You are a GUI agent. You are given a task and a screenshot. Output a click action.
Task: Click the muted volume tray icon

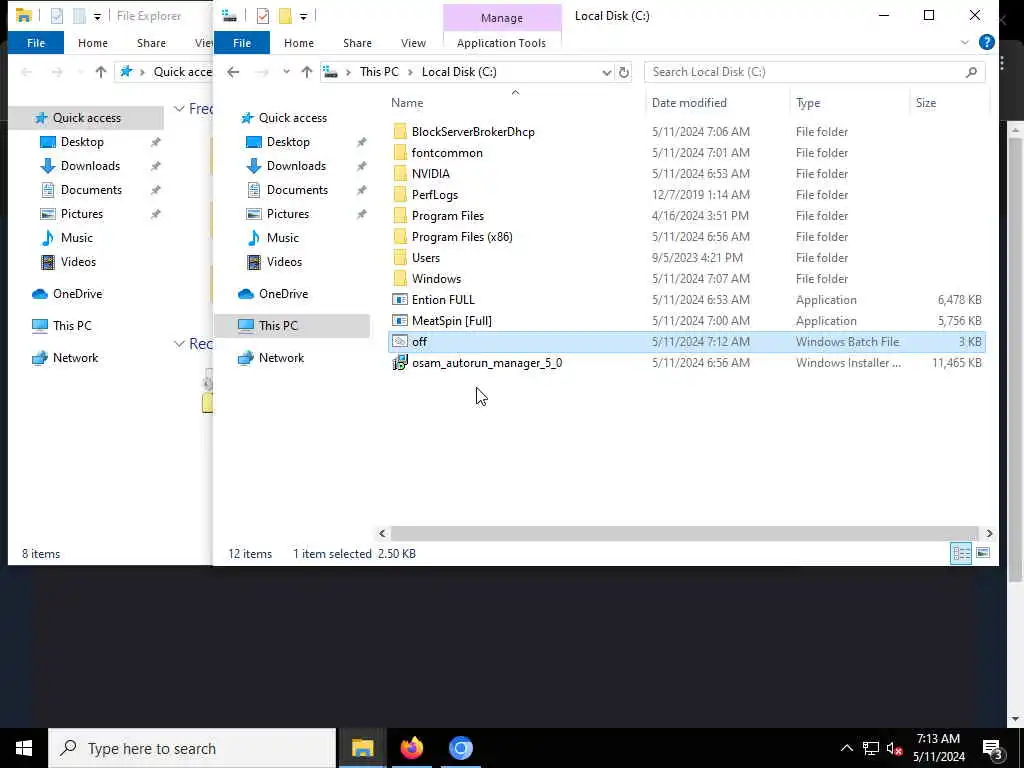895,748
